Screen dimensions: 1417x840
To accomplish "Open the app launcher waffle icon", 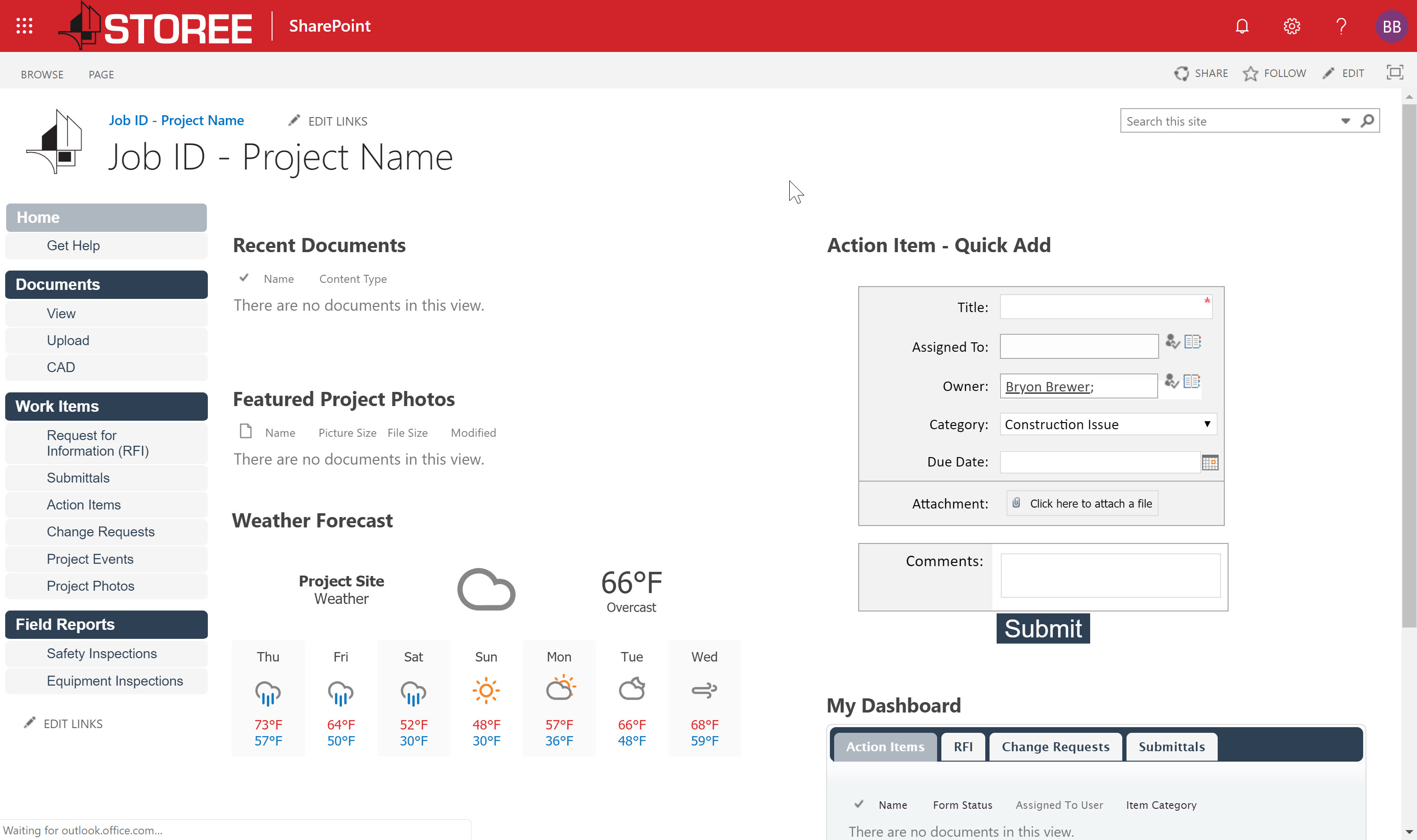I will pos(25,26).
